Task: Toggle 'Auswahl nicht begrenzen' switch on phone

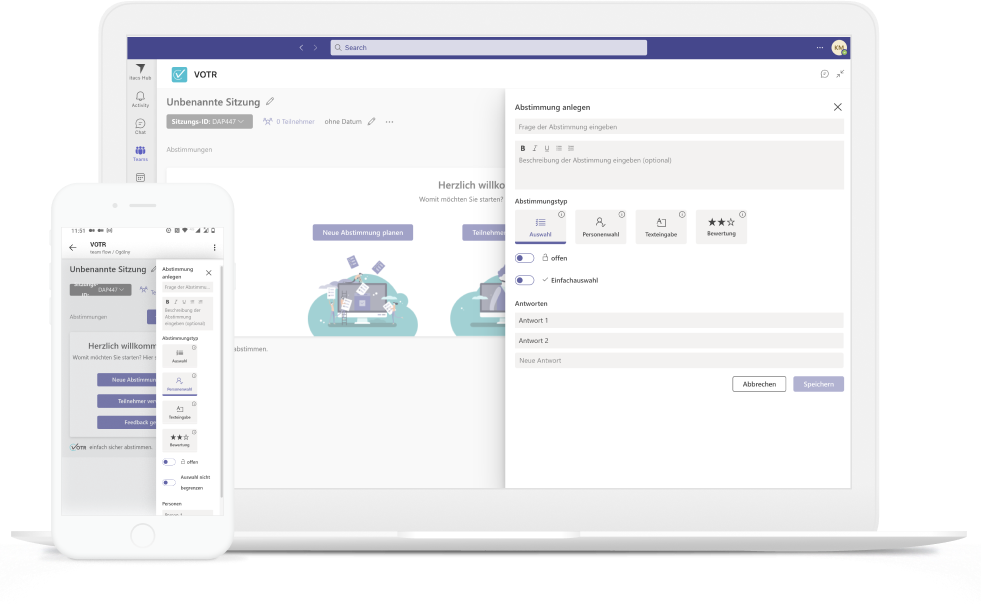Action: 169,483
